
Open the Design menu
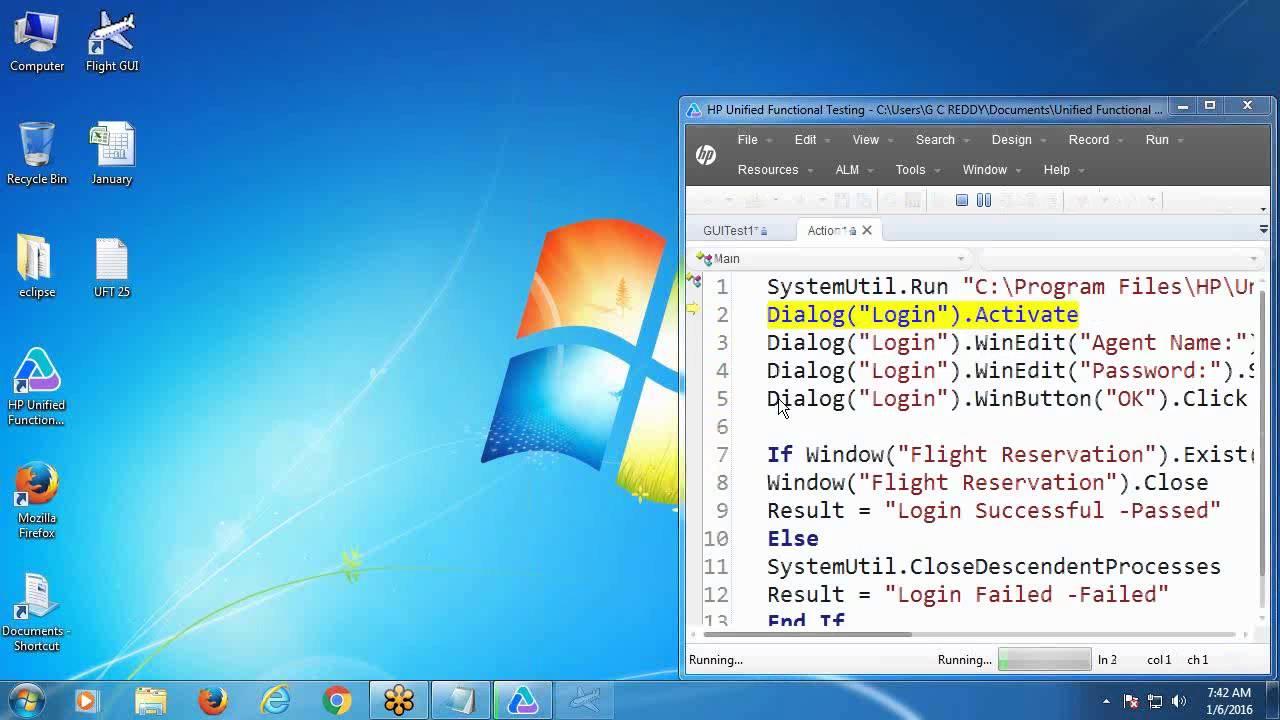tap(1019, 140)
